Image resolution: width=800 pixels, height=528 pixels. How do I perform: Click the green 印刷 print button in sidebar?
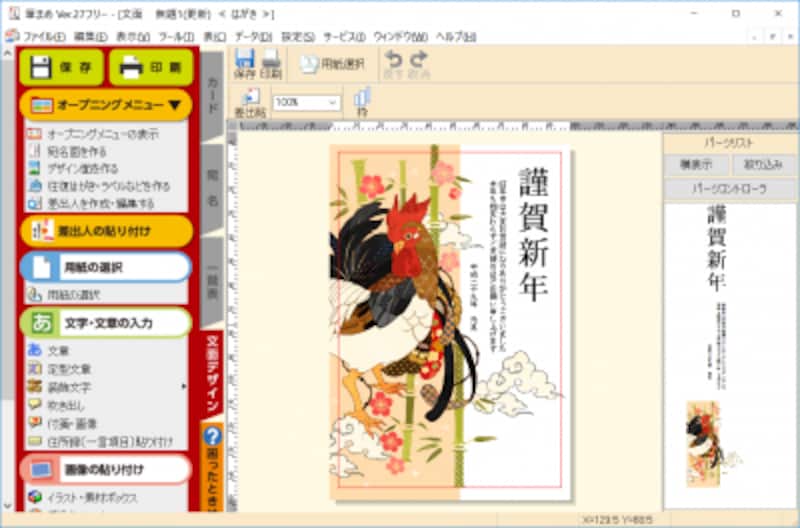tap(151, 67)
